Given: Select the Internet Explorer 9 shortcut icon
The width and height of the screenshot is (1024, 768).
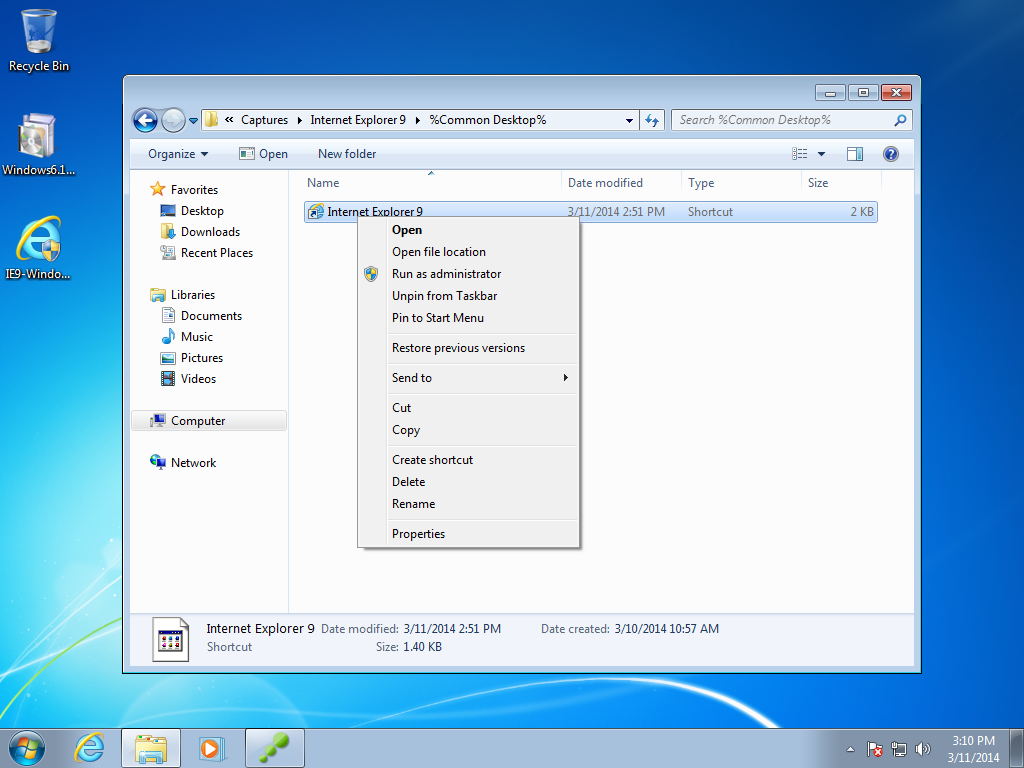Looking at the screenshot, I should [x=316, y=212].
